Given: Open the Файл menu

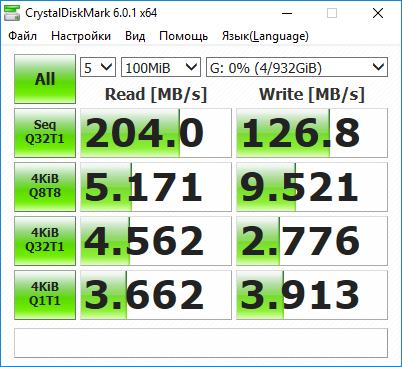Looking at the screenshot, I should (x=23, y=36).
